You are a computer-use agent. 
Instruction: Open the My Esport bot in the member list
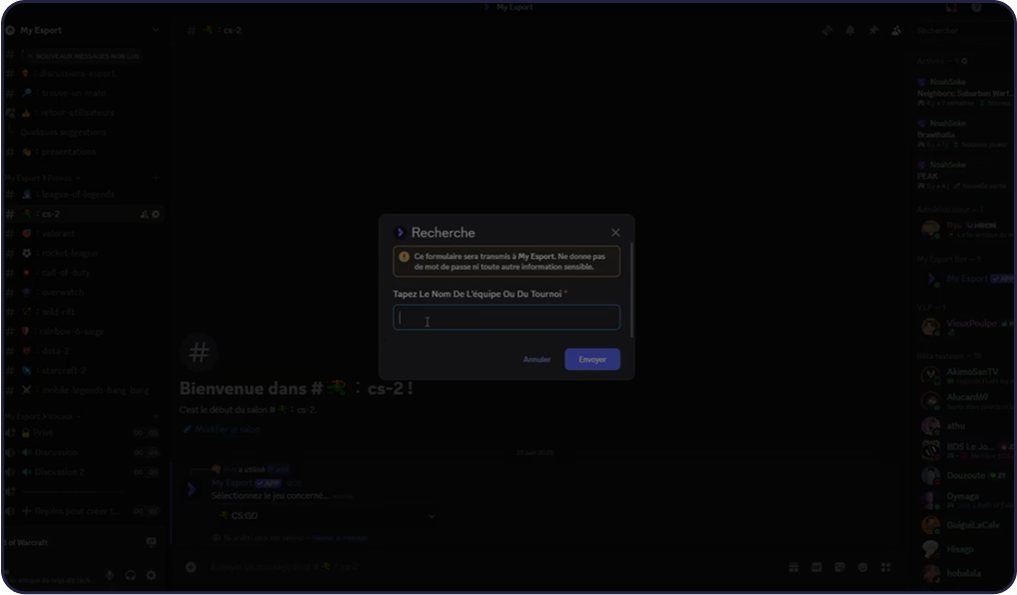coord(966,278)
